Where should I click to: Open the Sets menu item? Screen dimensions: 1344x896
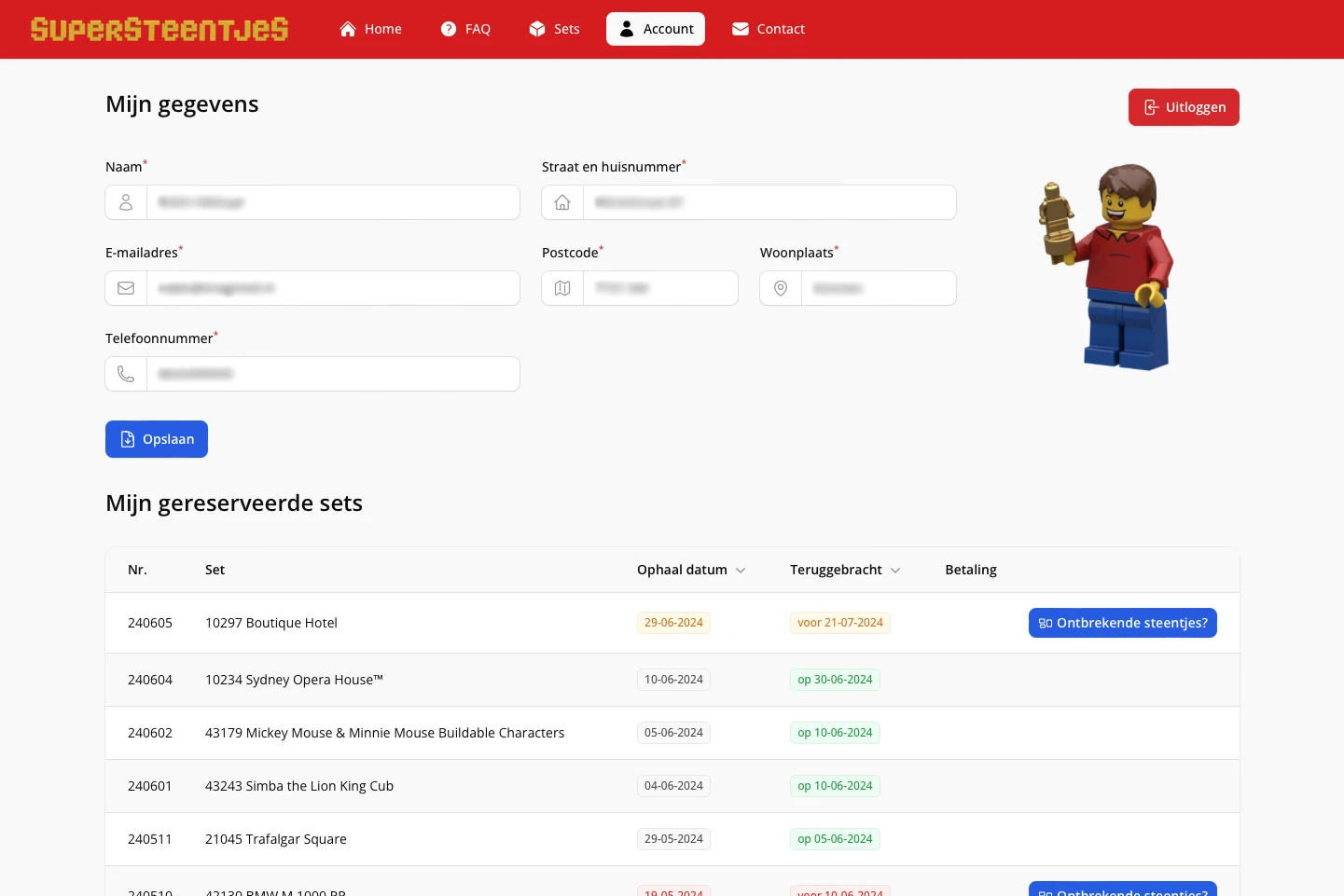555,29
